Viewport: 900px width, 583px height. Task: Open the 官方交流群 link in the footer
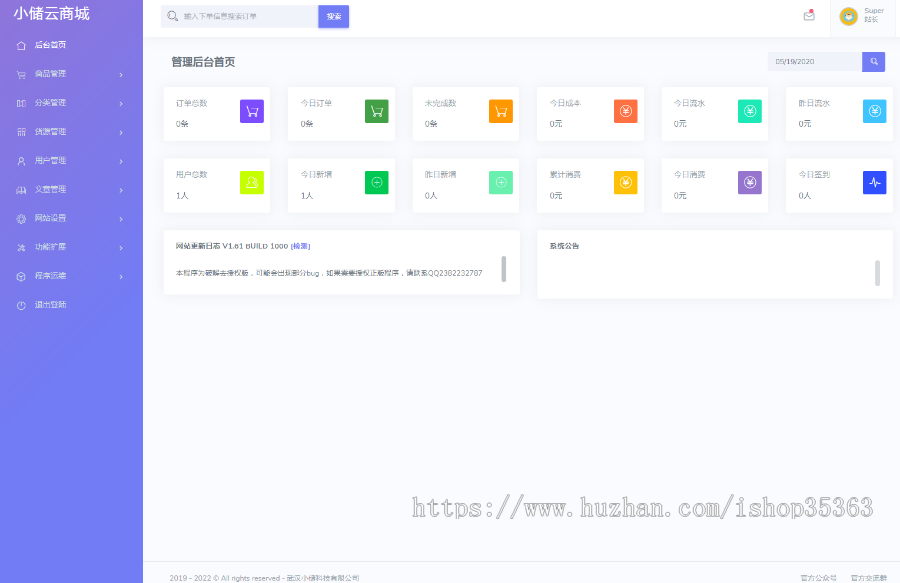click(868, 575)
